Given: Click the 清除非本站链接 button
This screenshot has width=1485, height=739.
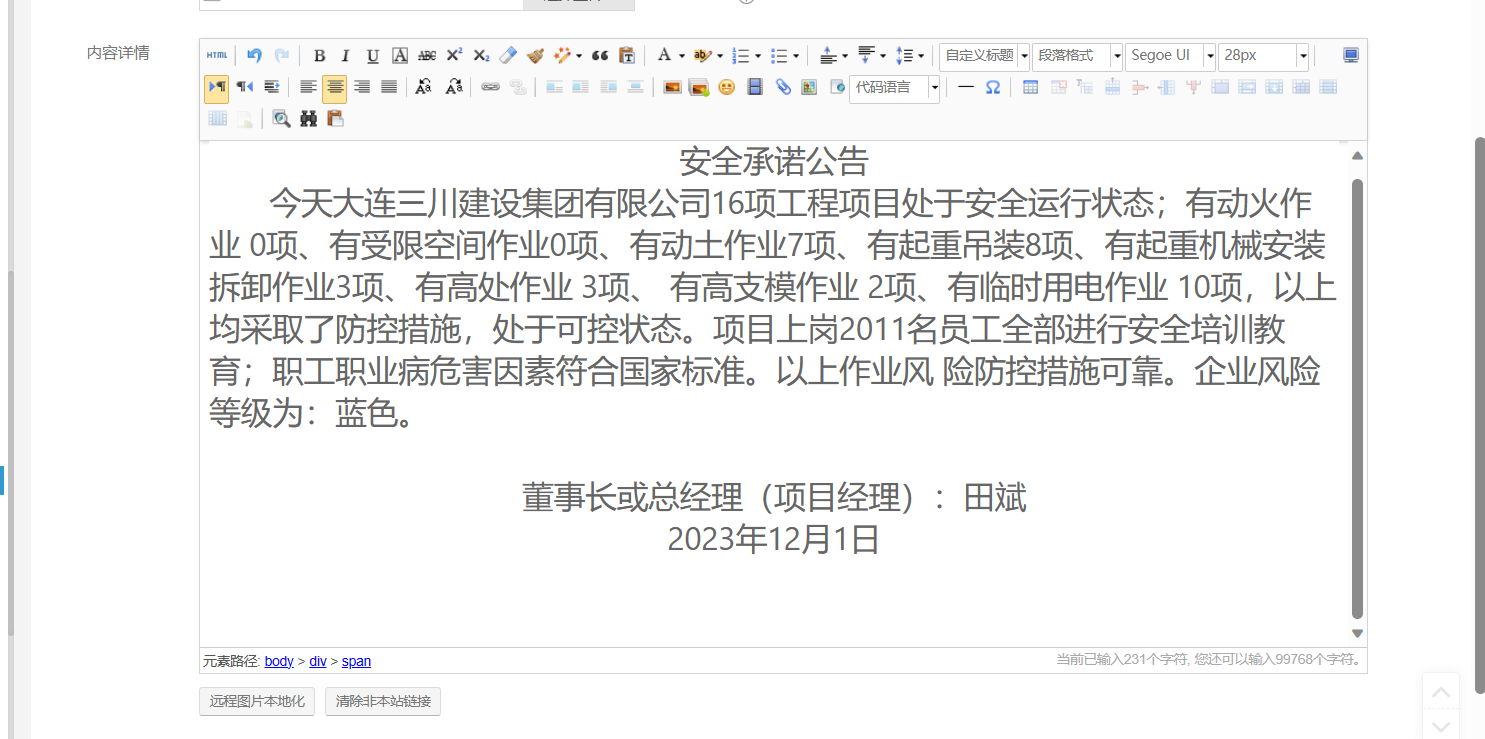Looking at the screenshot, I should 383,702.
